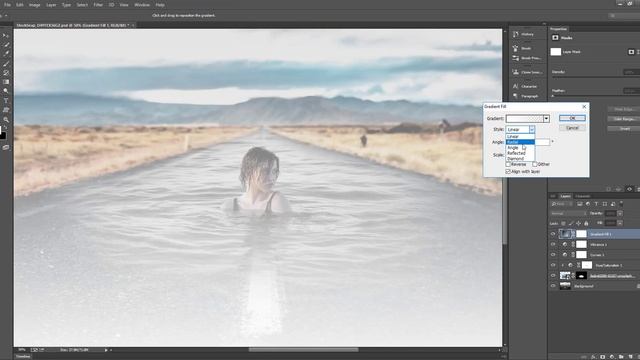Hide the masked photo layer above Background
Viewport: 640px width, 360px height.
tap(553, 276)
